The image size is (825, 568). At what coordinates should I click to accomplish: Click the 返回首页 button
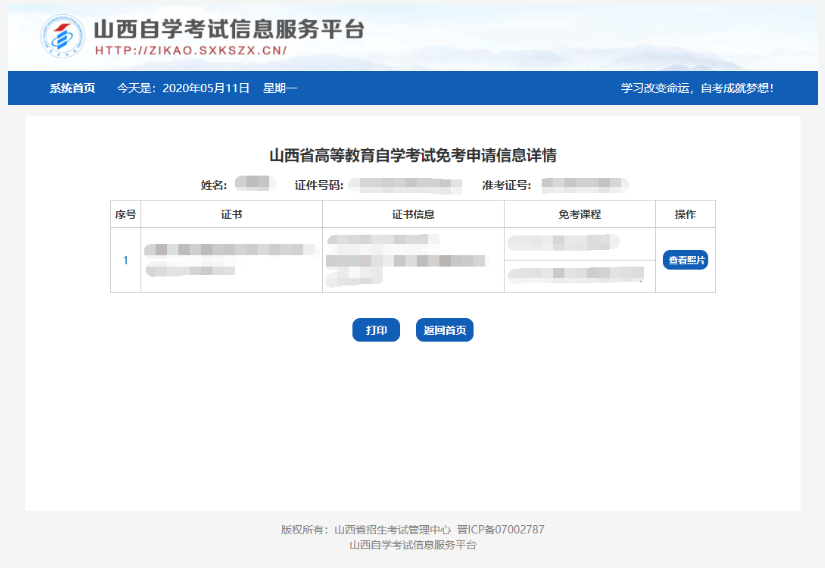click(x=445, y=330)
